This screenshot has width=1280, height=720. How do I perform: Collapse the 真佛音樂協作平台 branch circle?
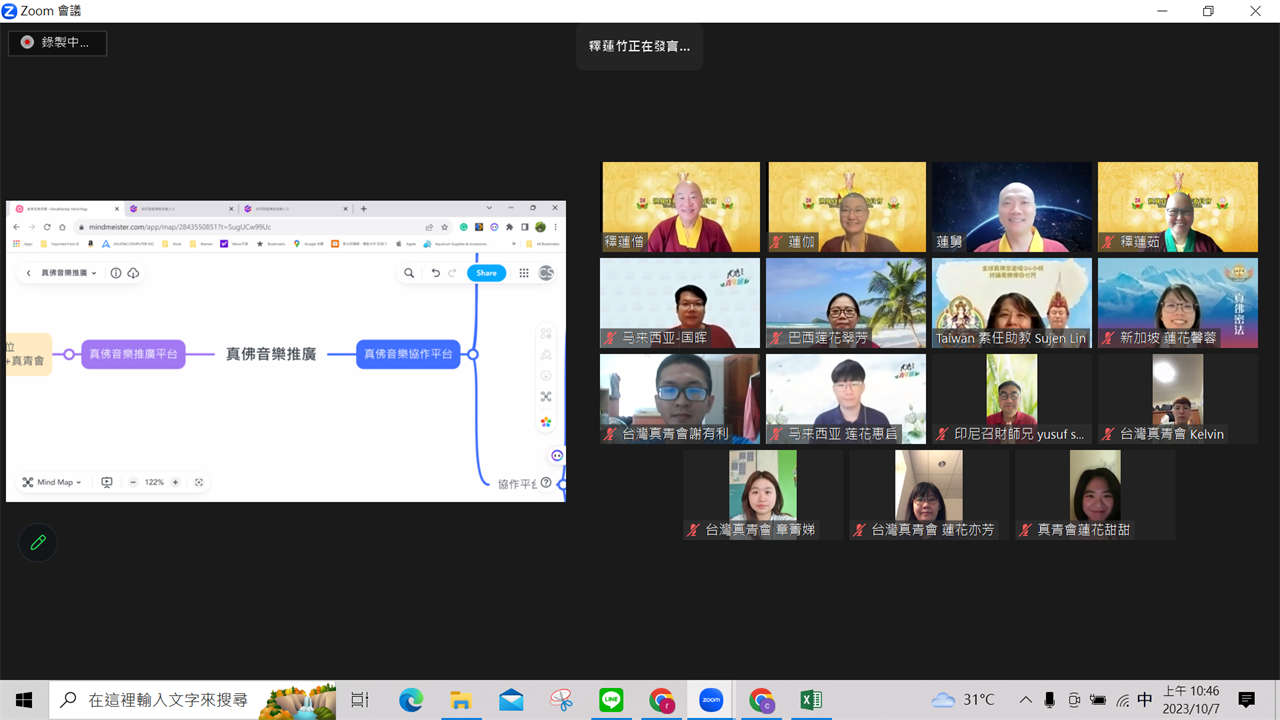(473, 354)
